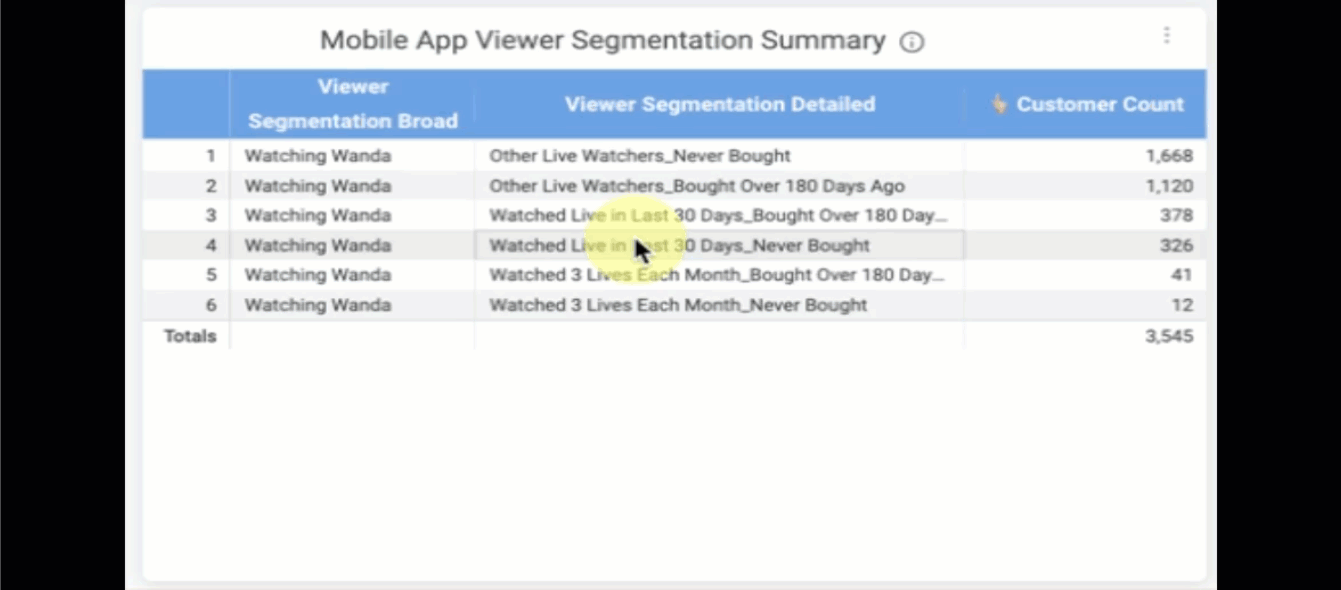This screenshot has height=590, width=1341.
Task: Click the info icon beside the title
Action: (x=911, y=42)
